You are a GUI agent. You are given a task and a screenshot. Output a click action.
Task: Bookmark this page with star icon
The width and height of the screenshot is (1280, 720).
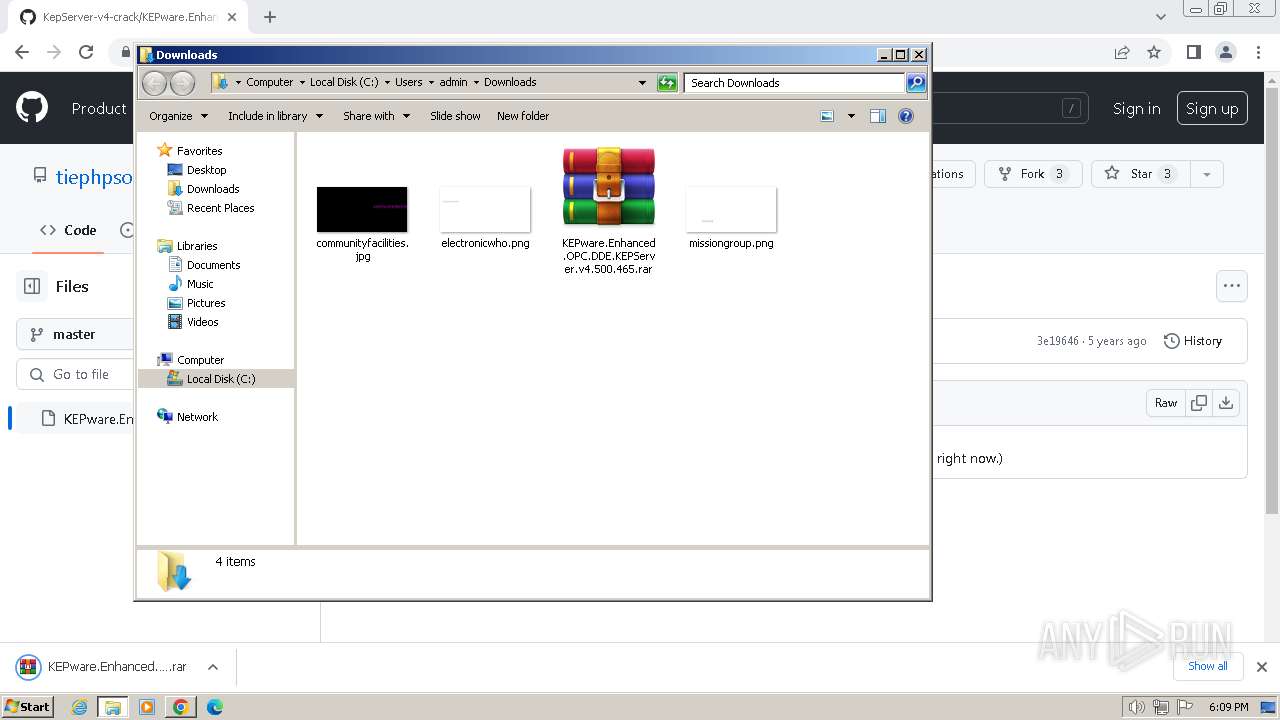point(1154,52)
